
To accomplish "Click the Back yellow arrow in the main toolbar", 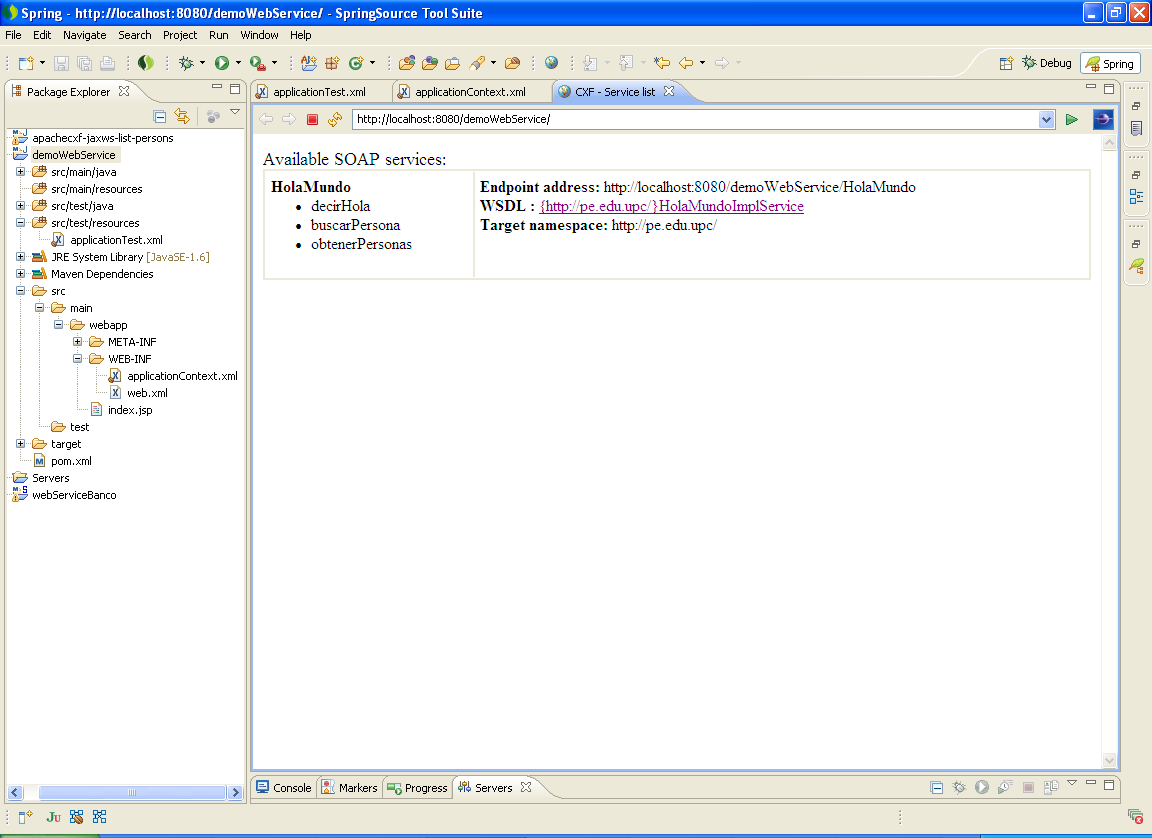I will (686, 63).
